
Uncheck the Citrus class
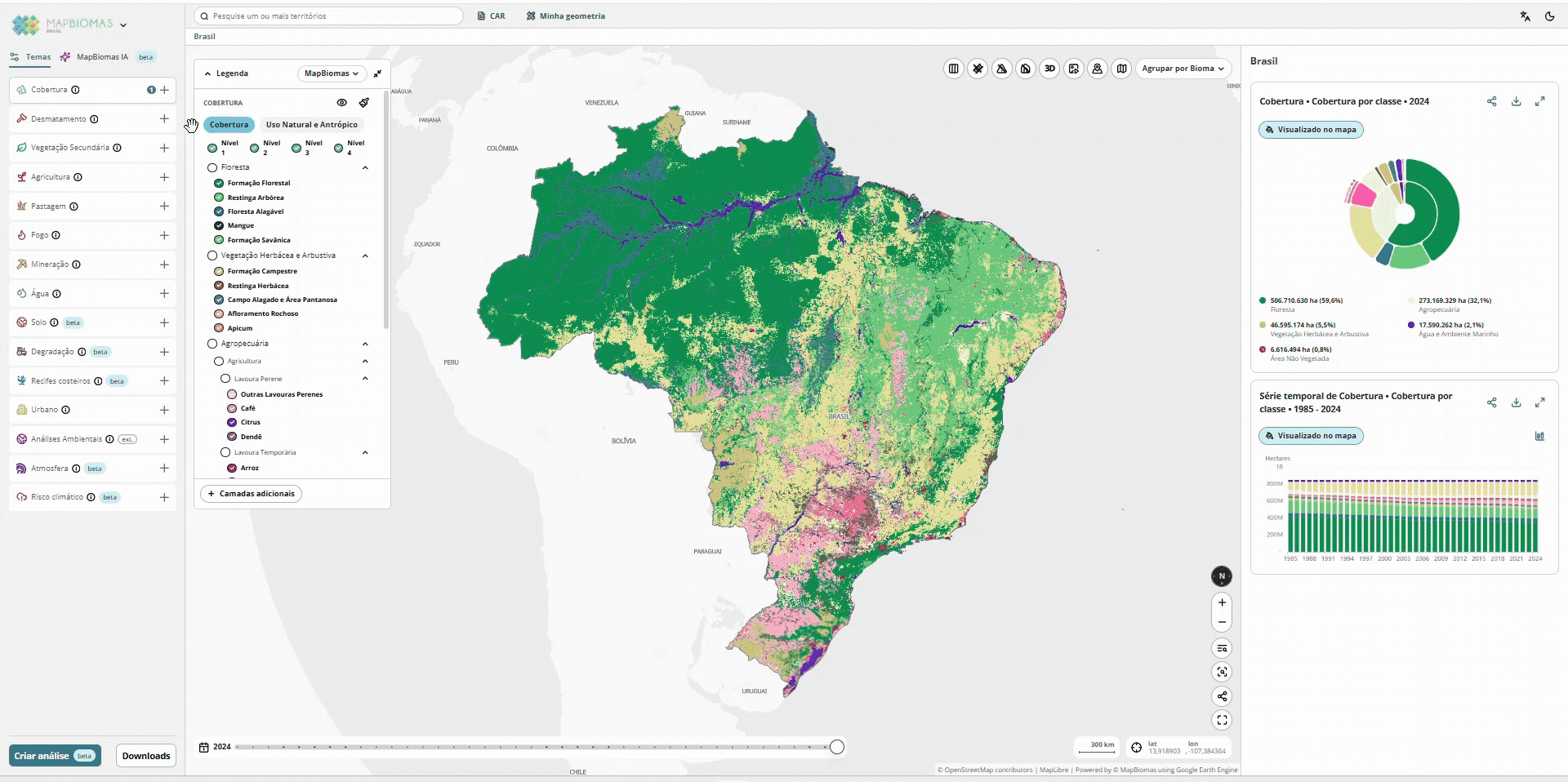point(232,422)
